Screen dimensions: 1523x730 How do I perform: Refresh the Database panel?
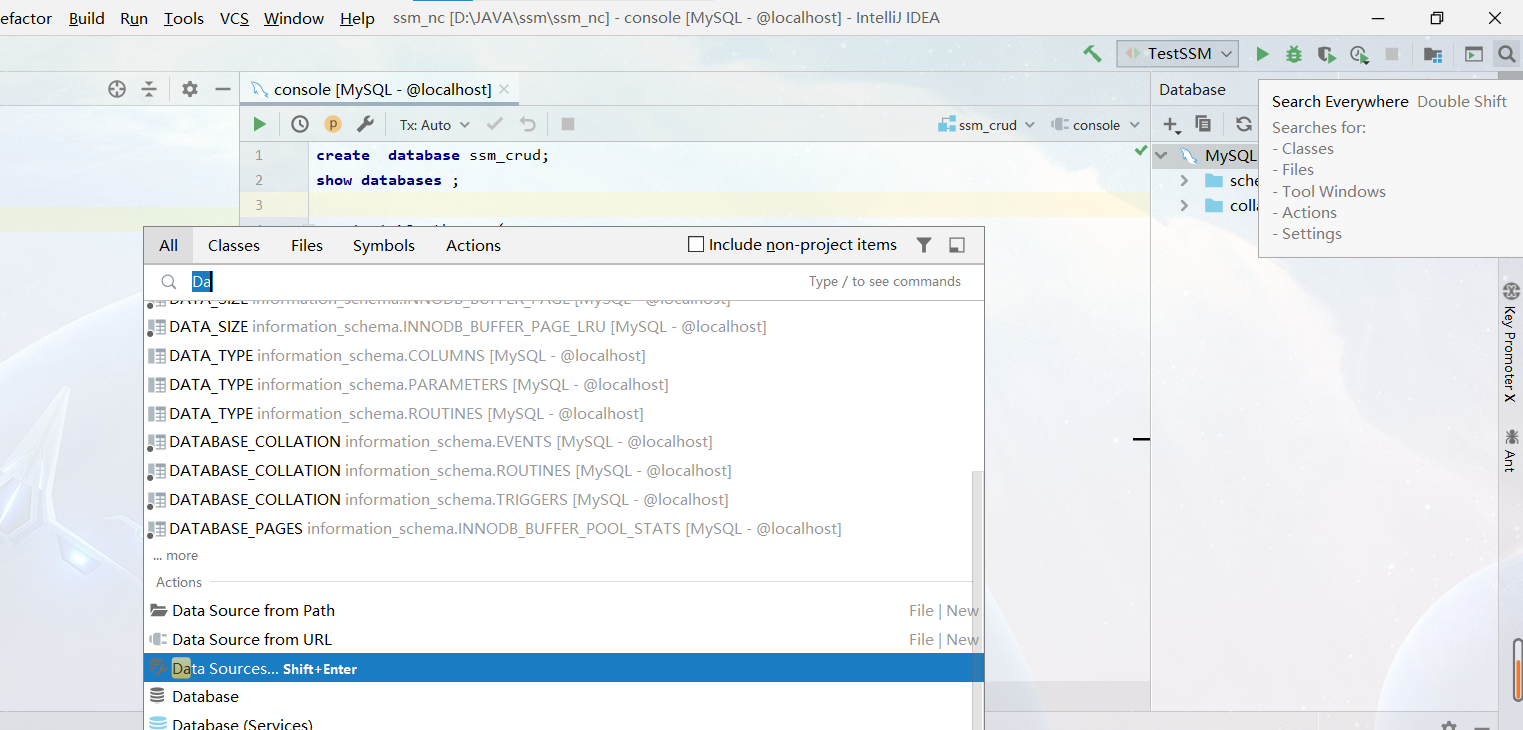[1244, 124]
